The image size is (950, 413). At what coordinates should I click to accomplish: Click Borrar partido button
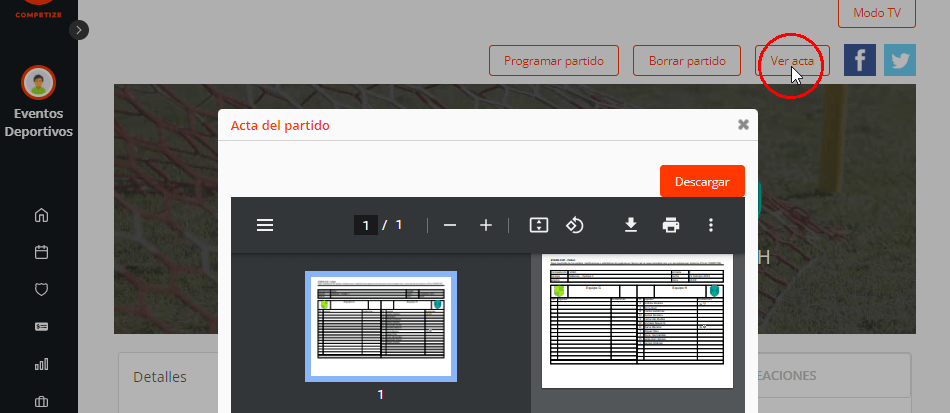(x=687, y=61)
